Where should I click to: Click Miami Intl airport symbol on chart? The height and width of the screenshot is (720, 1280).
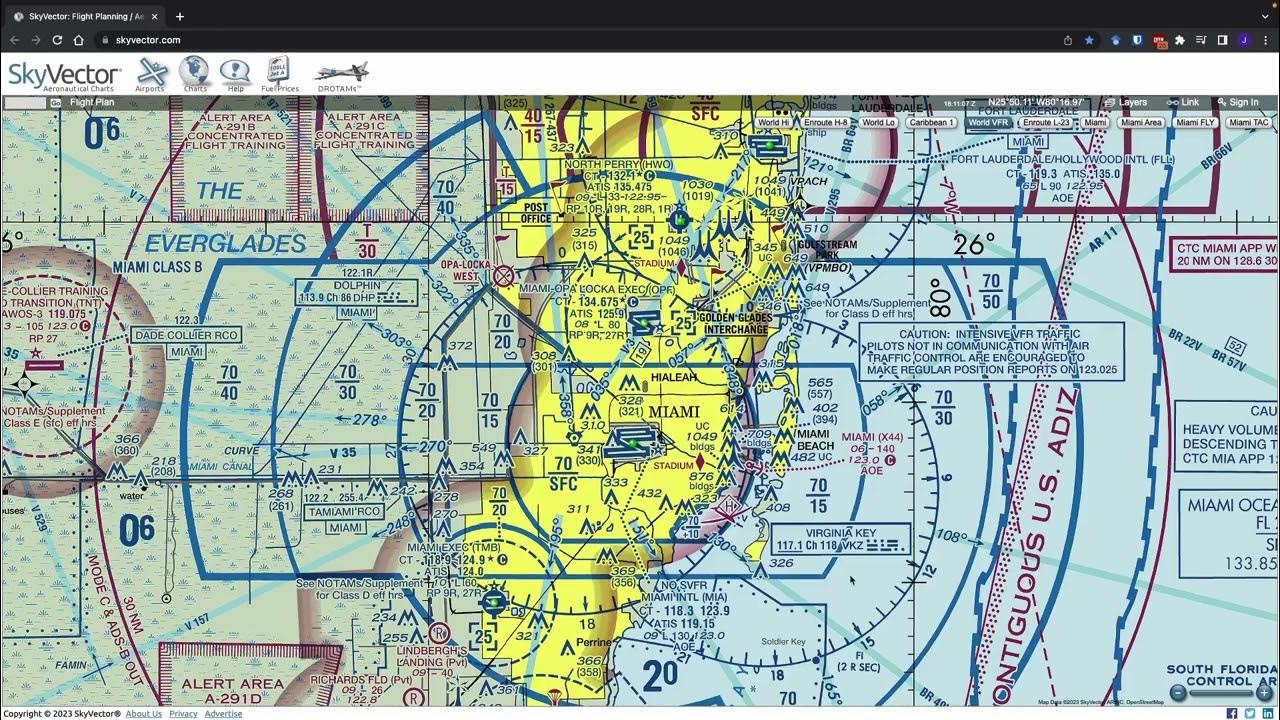point(634,445)
